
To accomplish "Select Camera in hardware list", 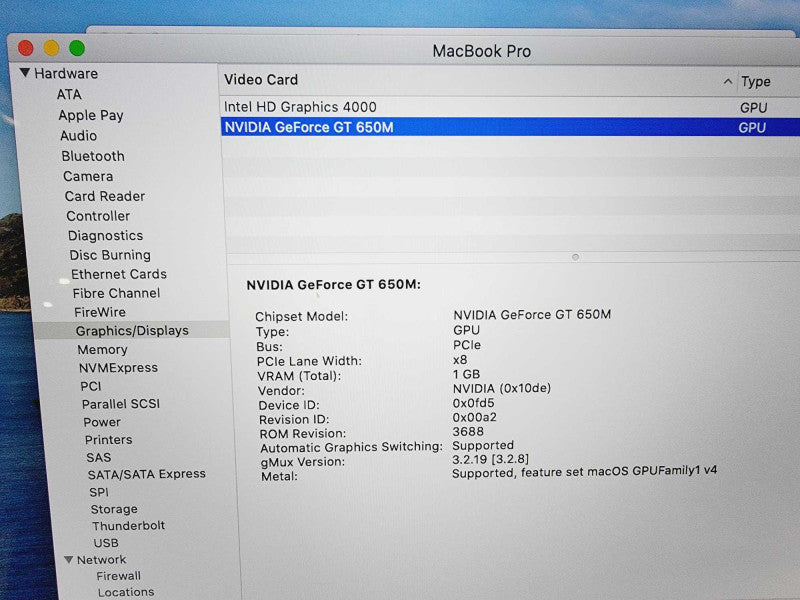I will coord(88,176).
